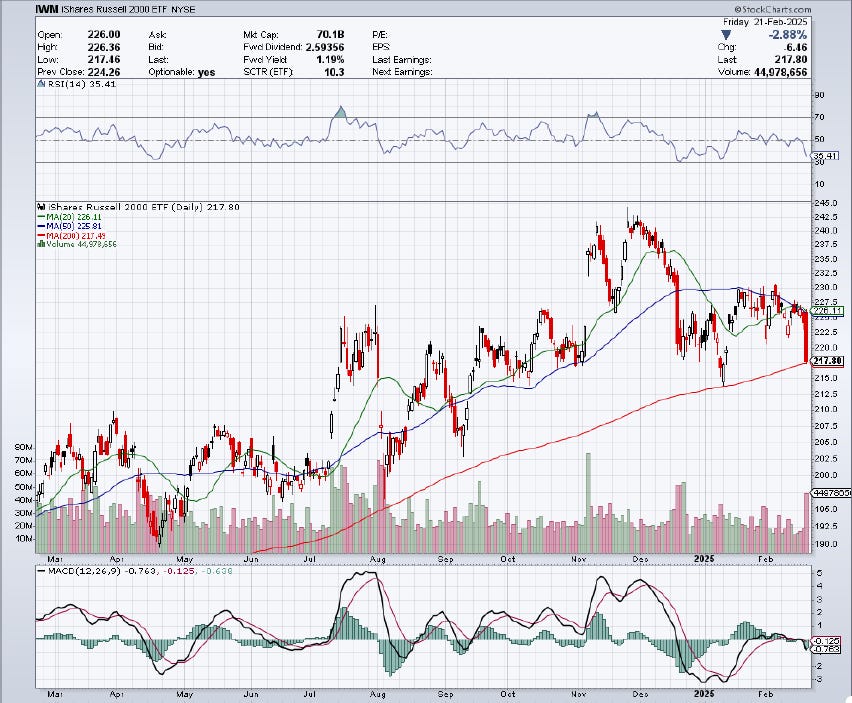Viewport: 852px width, 703px height.
Task: Click the MA(200) 217.49 legend entry
Action: pyautogui.click(x=72, y=236)
